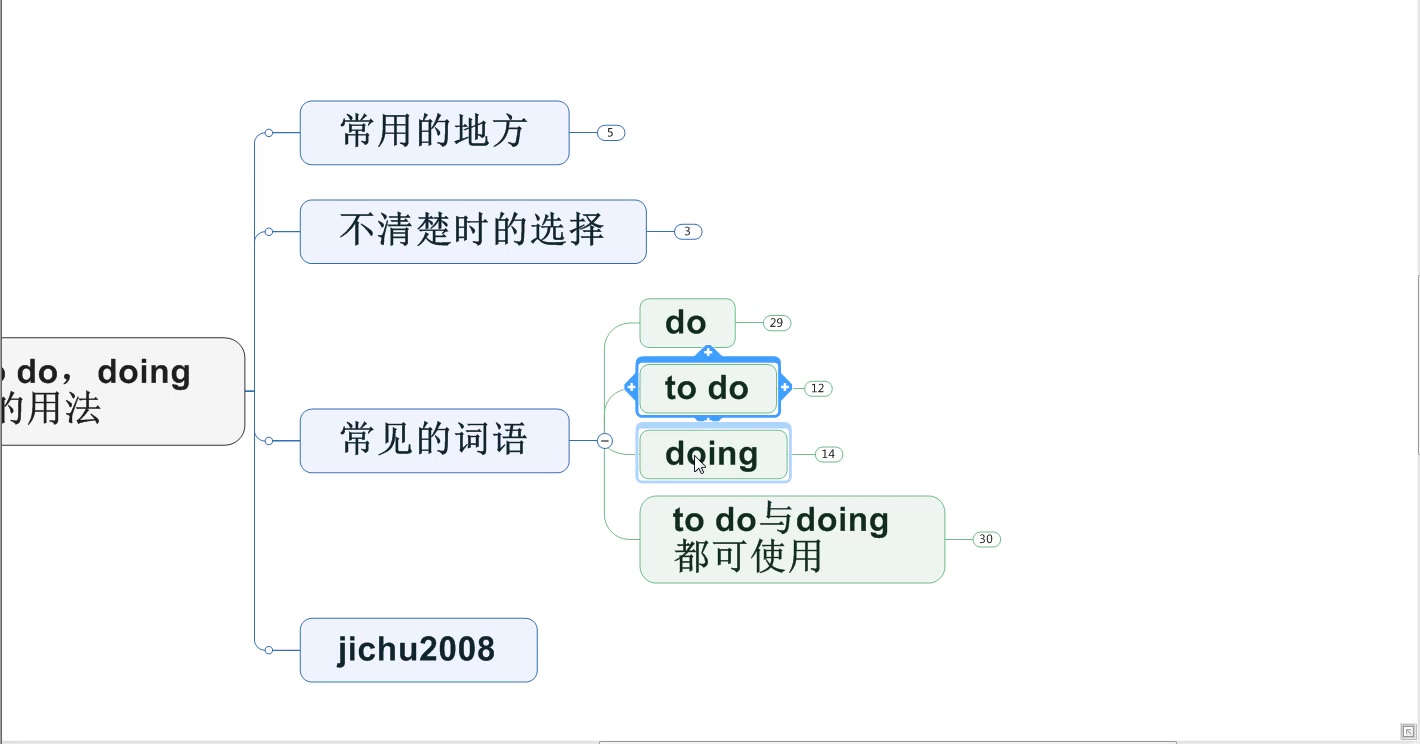
Task: Select the central do, doing 的用法 topic
Action: coord(122,391)
